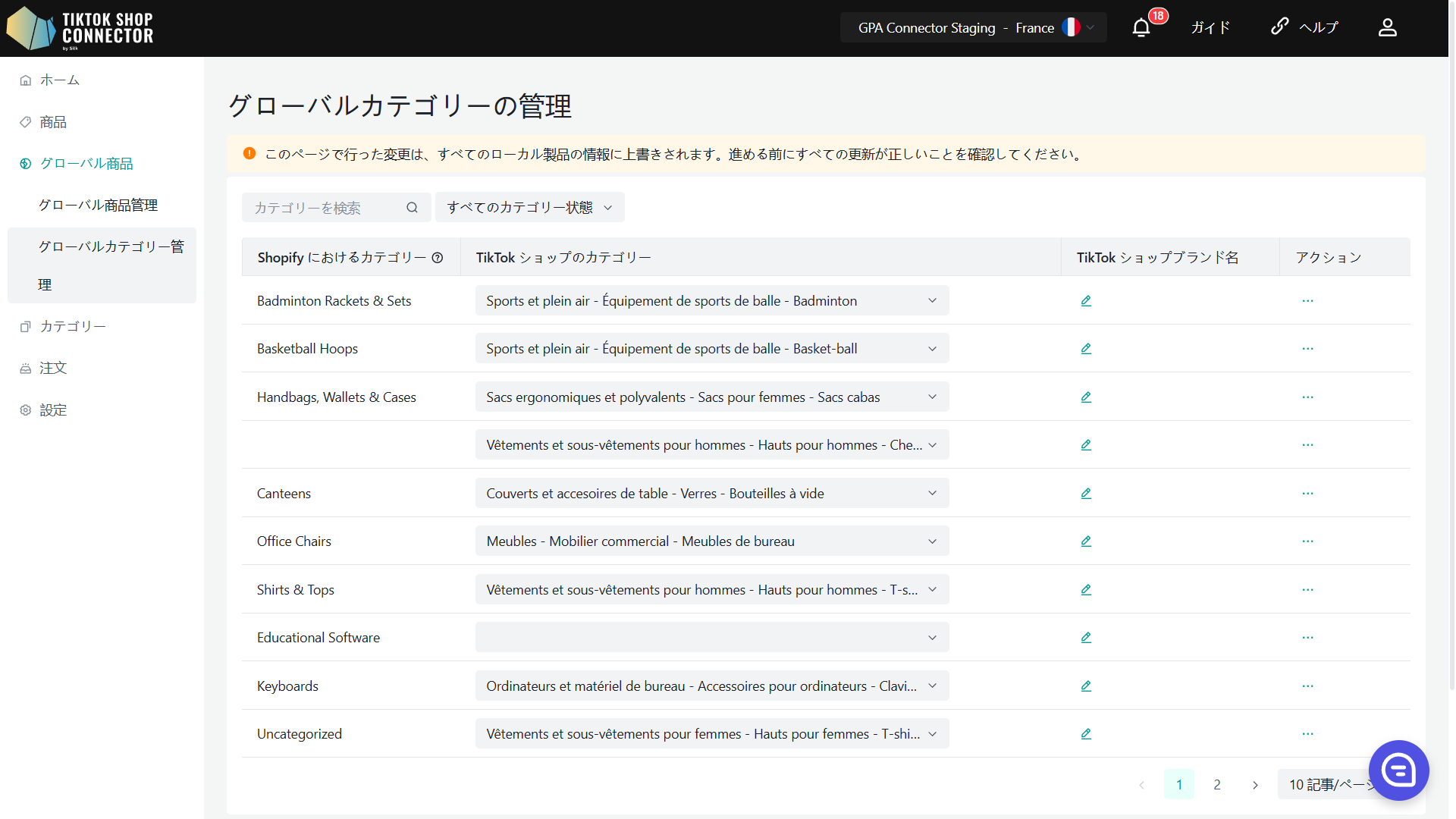Expand the Meubles de bureau category dropdown
Screen dimensions: 1456x819
(x=712, y=541)
